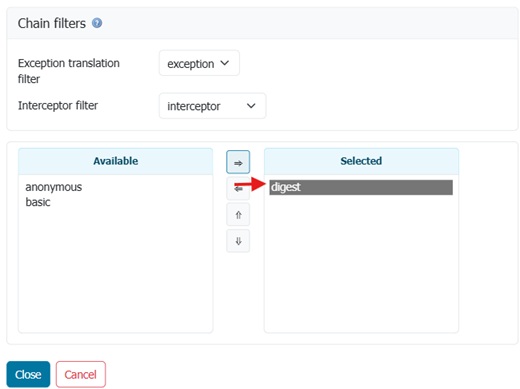
Task: Expand the Interceptor filter dropdown
Action: point(212,106)
